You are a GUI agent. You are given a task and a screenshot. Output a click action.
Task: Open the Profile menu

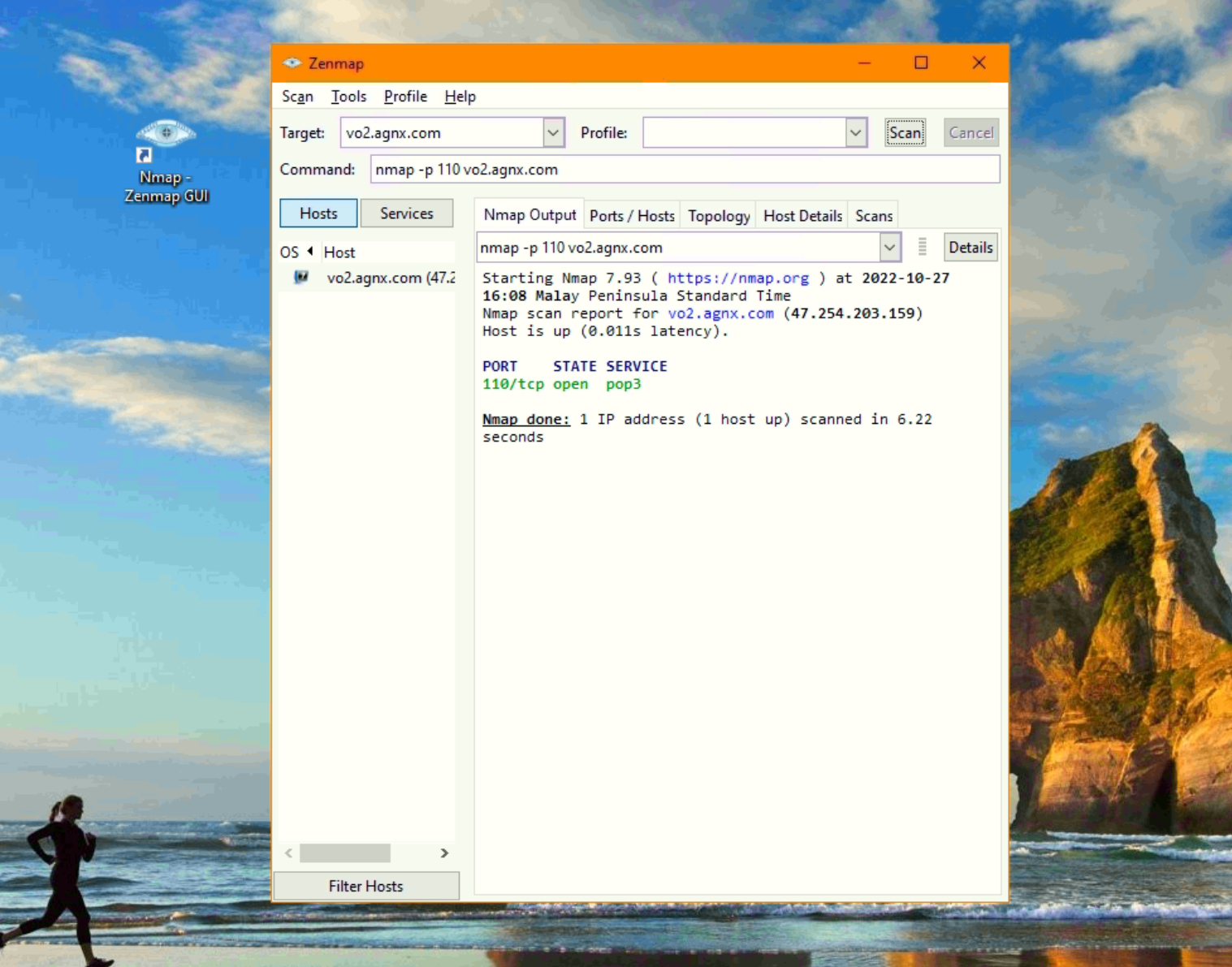click(x=405, y=97)
